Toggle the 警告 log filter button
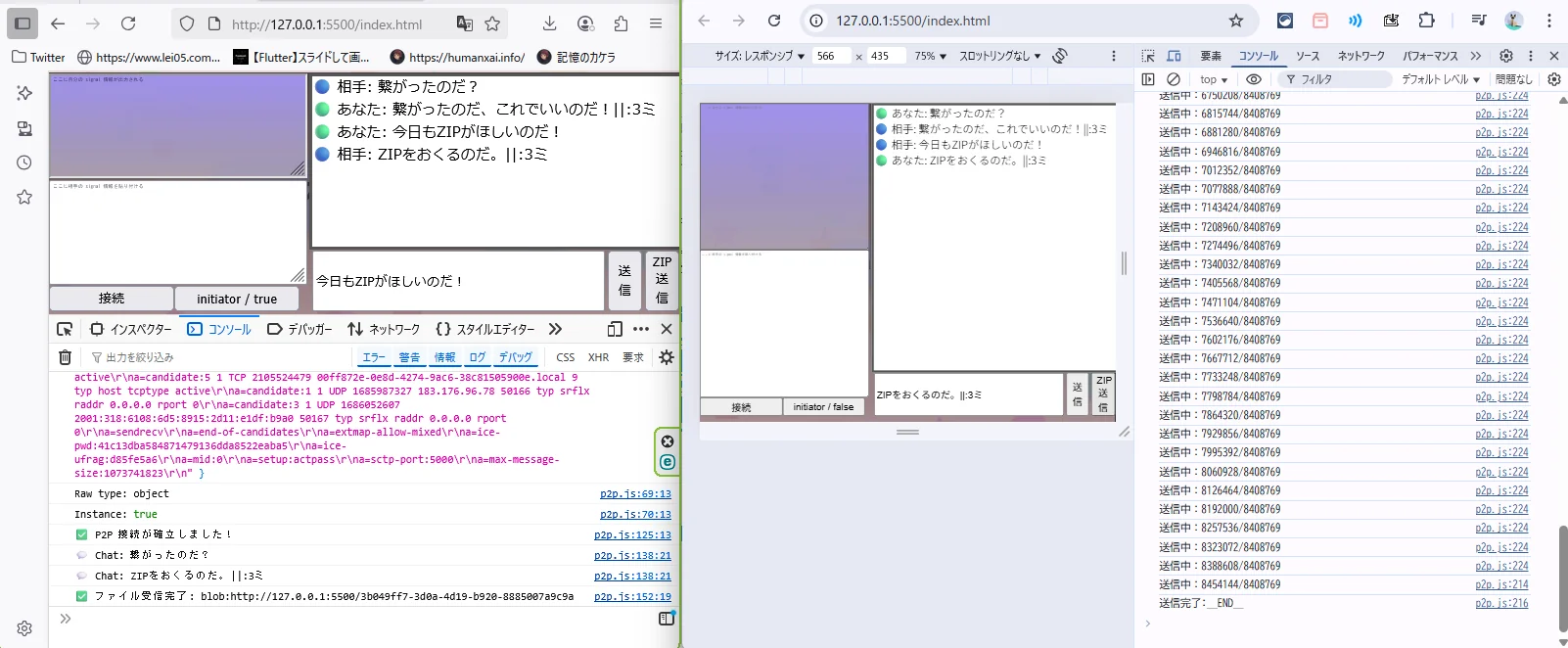Viewport: 1568px width, 648px height. coord(409,357)
